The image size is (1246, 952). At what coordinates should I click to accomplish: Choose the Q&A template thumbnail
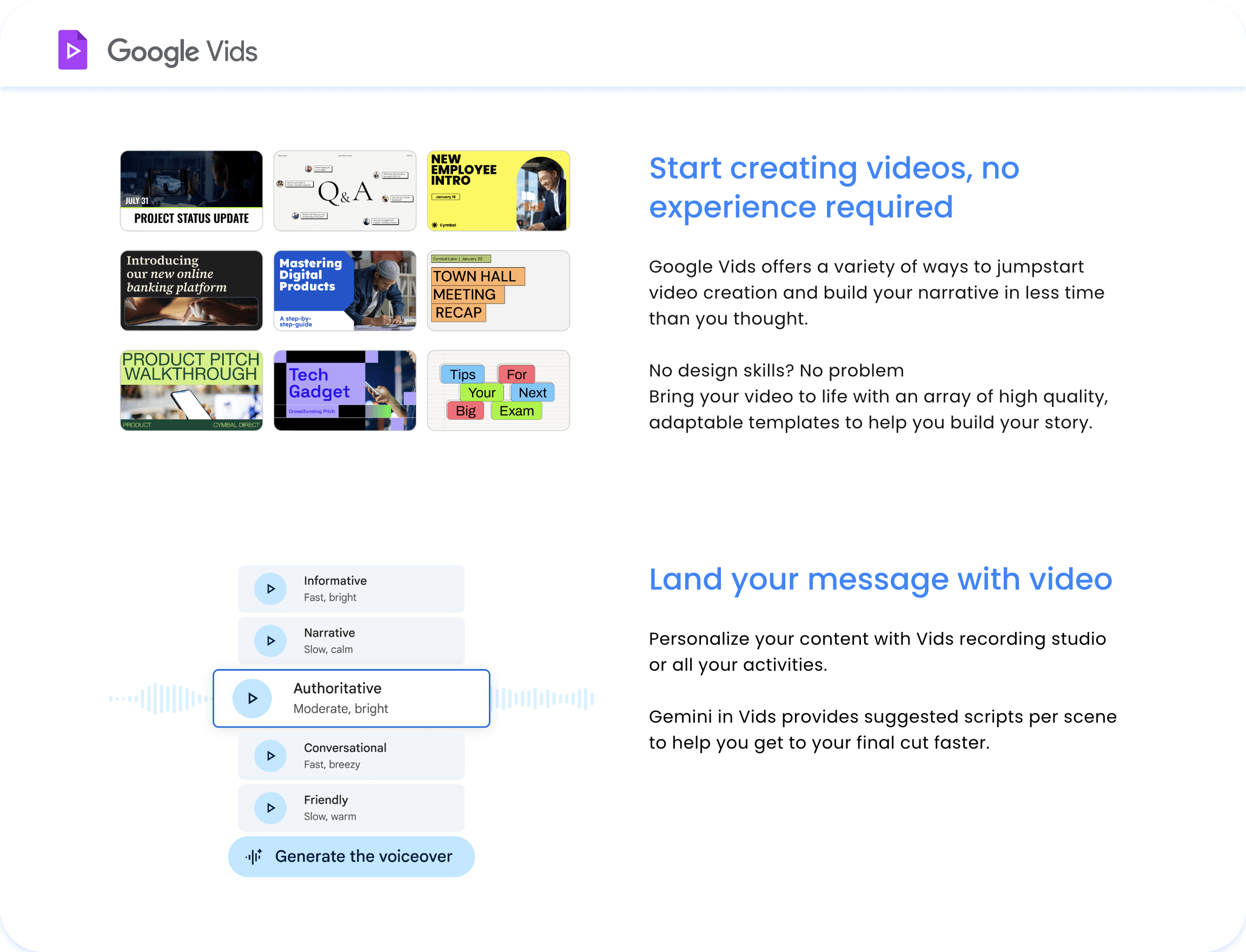(x=344, y=190)
